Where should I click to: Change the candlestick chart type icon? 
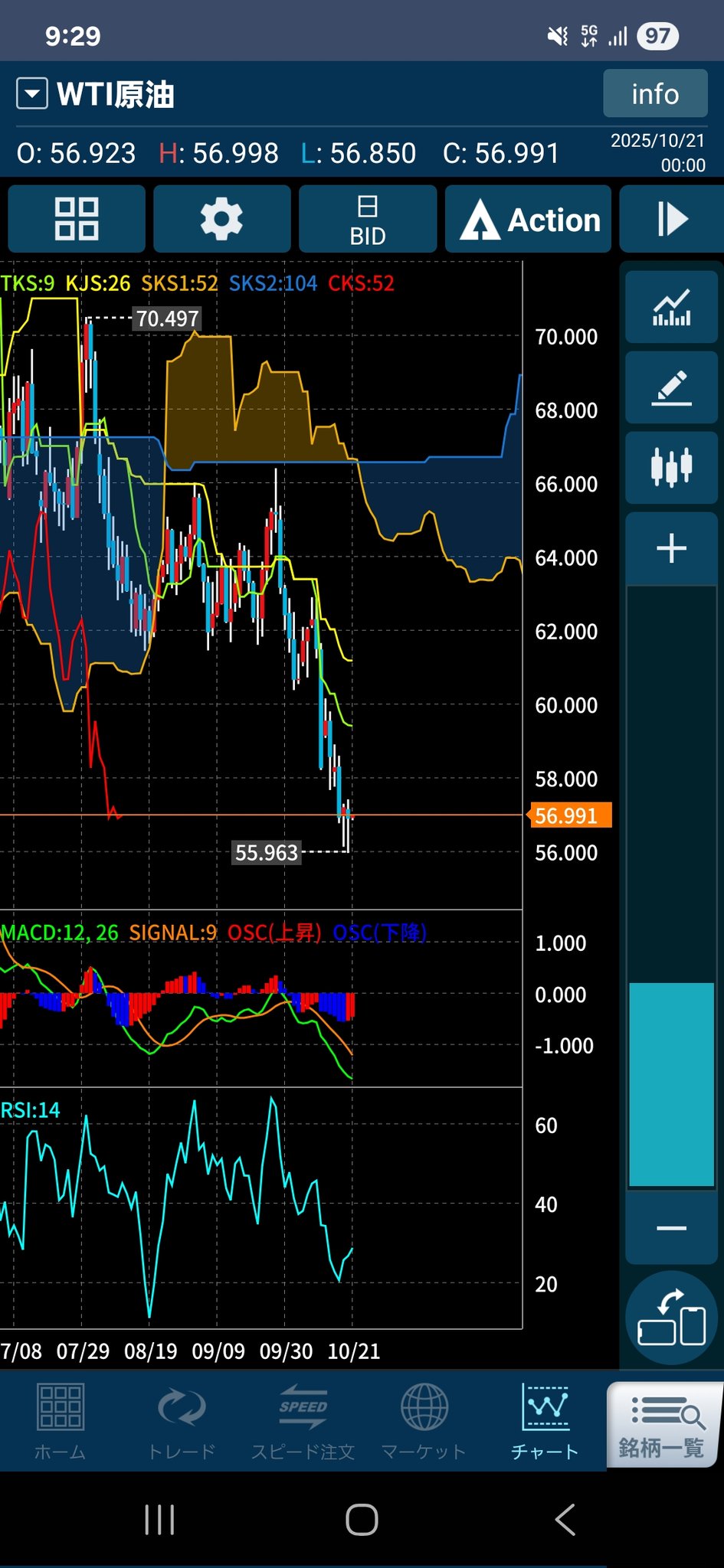tap(671, 467)
